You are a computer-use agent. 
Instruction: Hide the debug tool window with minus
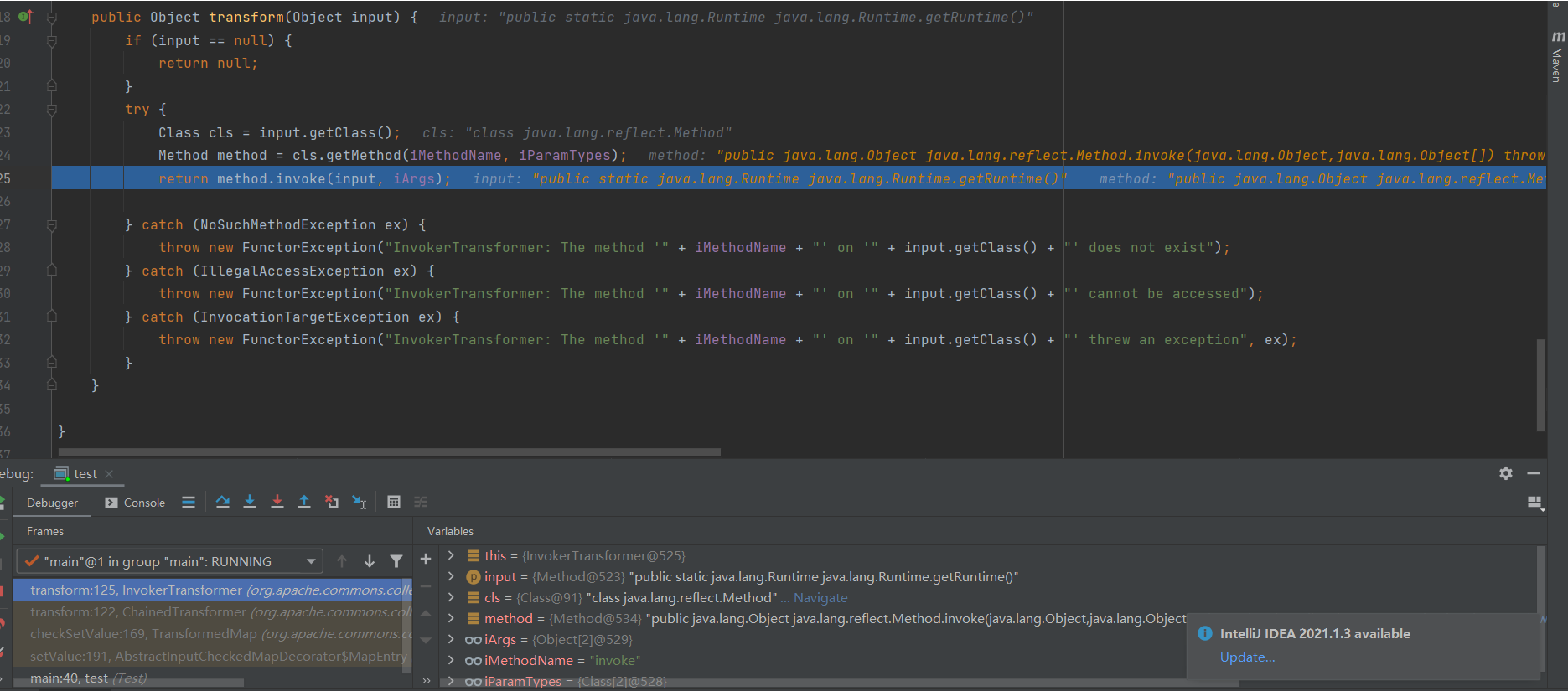click(1534, 473)
